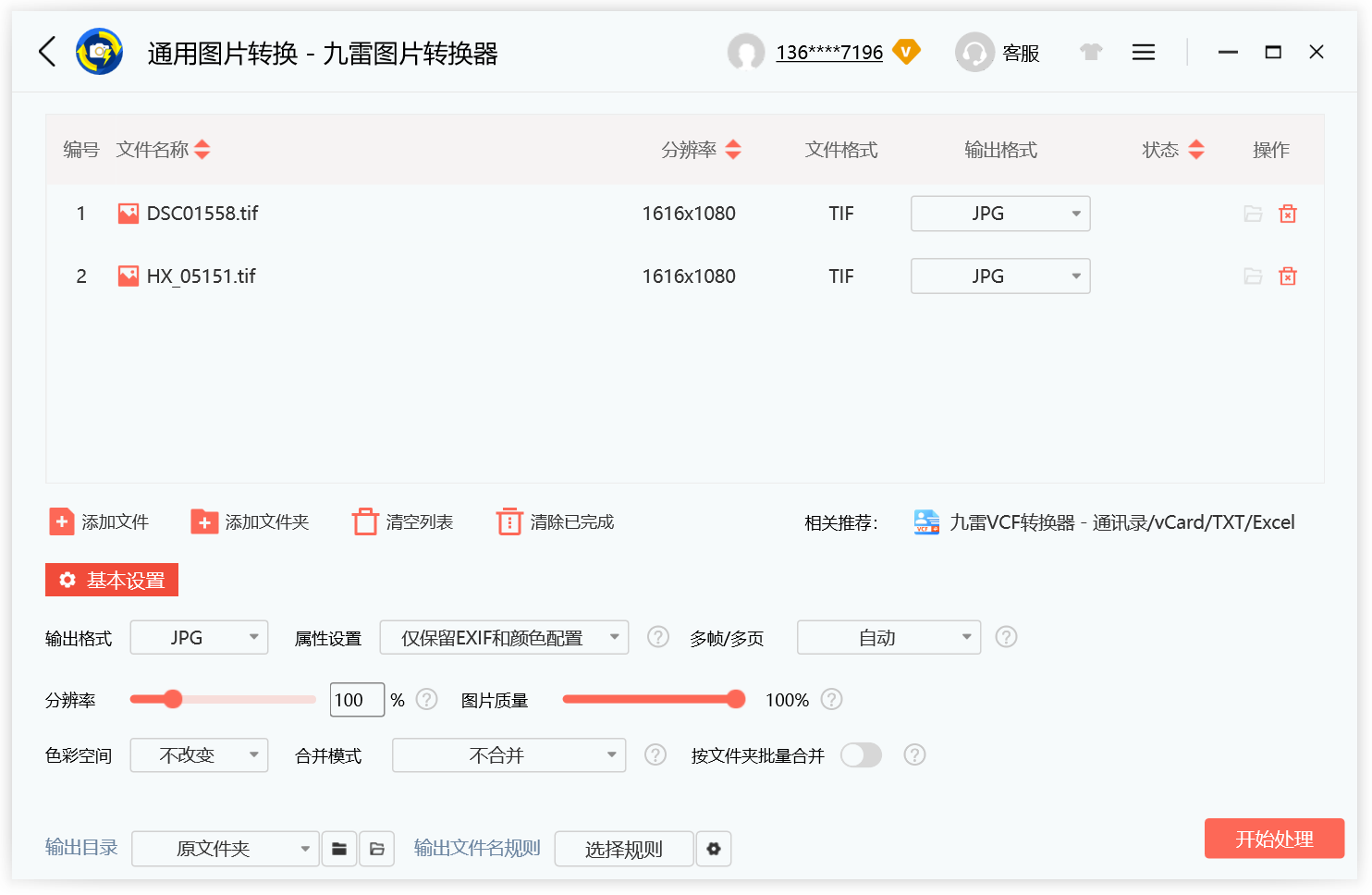Click 清空列表 button
Image resolution: width=1372 pixels, height=895 pixels.
click(x=403, y=522)
